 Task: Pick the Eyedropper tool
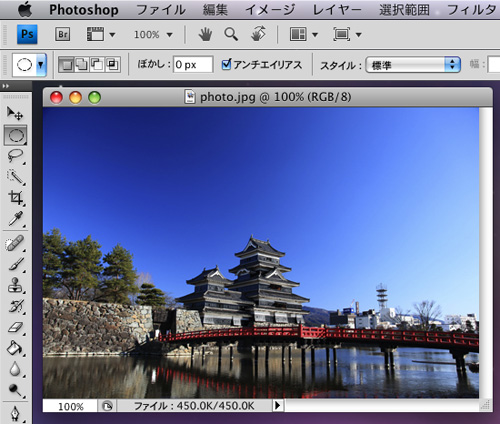(x=15, y=219)
